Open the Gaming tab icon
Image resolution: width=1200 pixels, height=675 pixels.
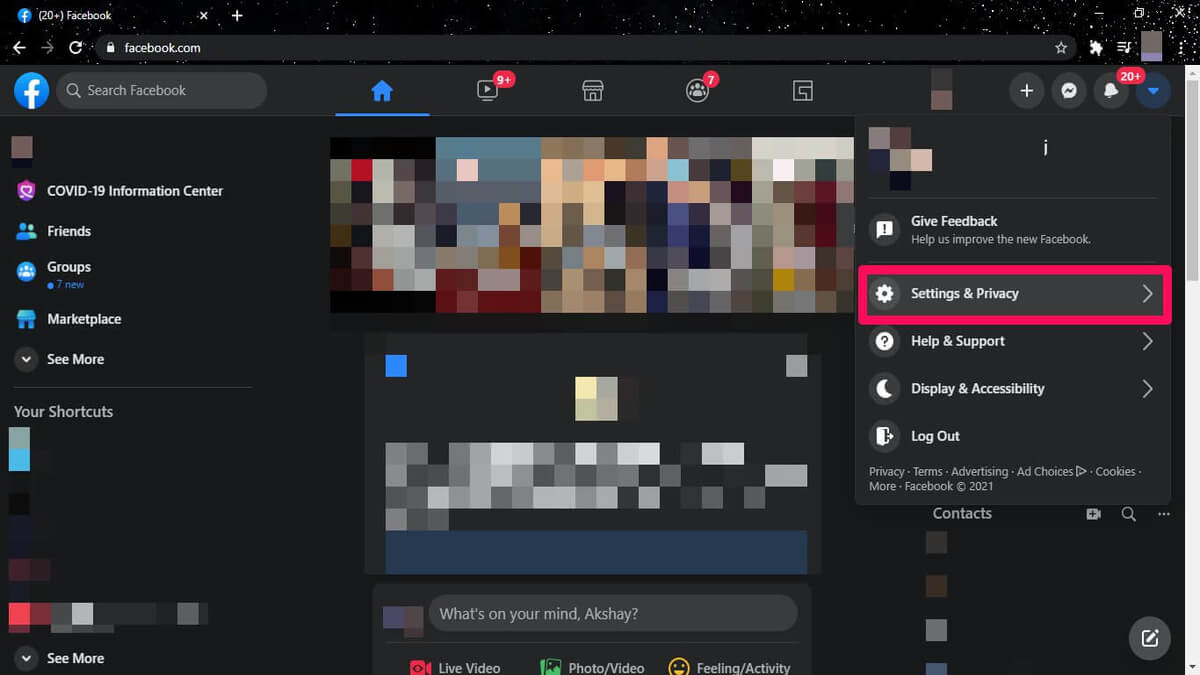pos(802,91)
